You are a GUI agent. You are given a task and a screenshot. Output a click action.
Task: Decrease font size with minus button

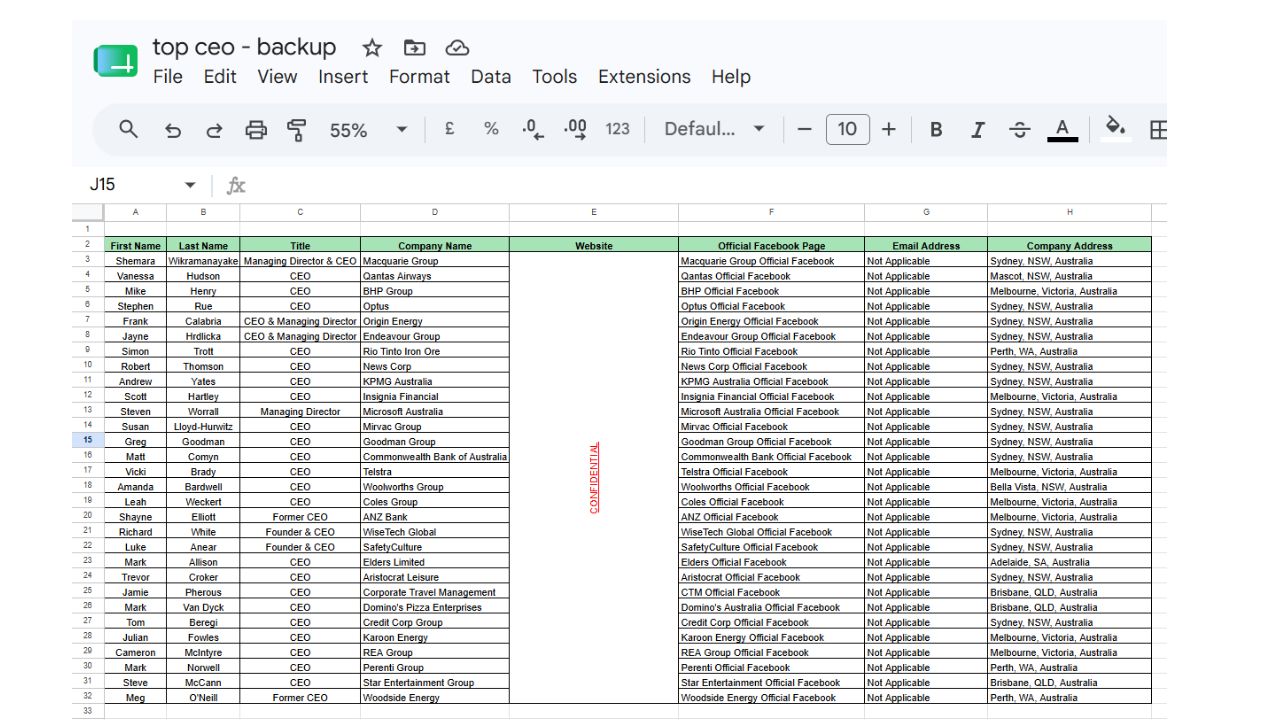[x=804, y=129]
